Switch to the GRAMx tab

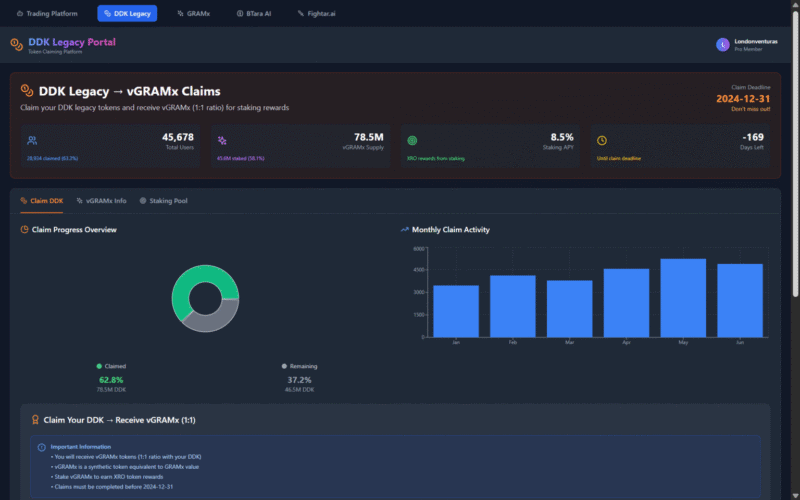pos(192,14)
